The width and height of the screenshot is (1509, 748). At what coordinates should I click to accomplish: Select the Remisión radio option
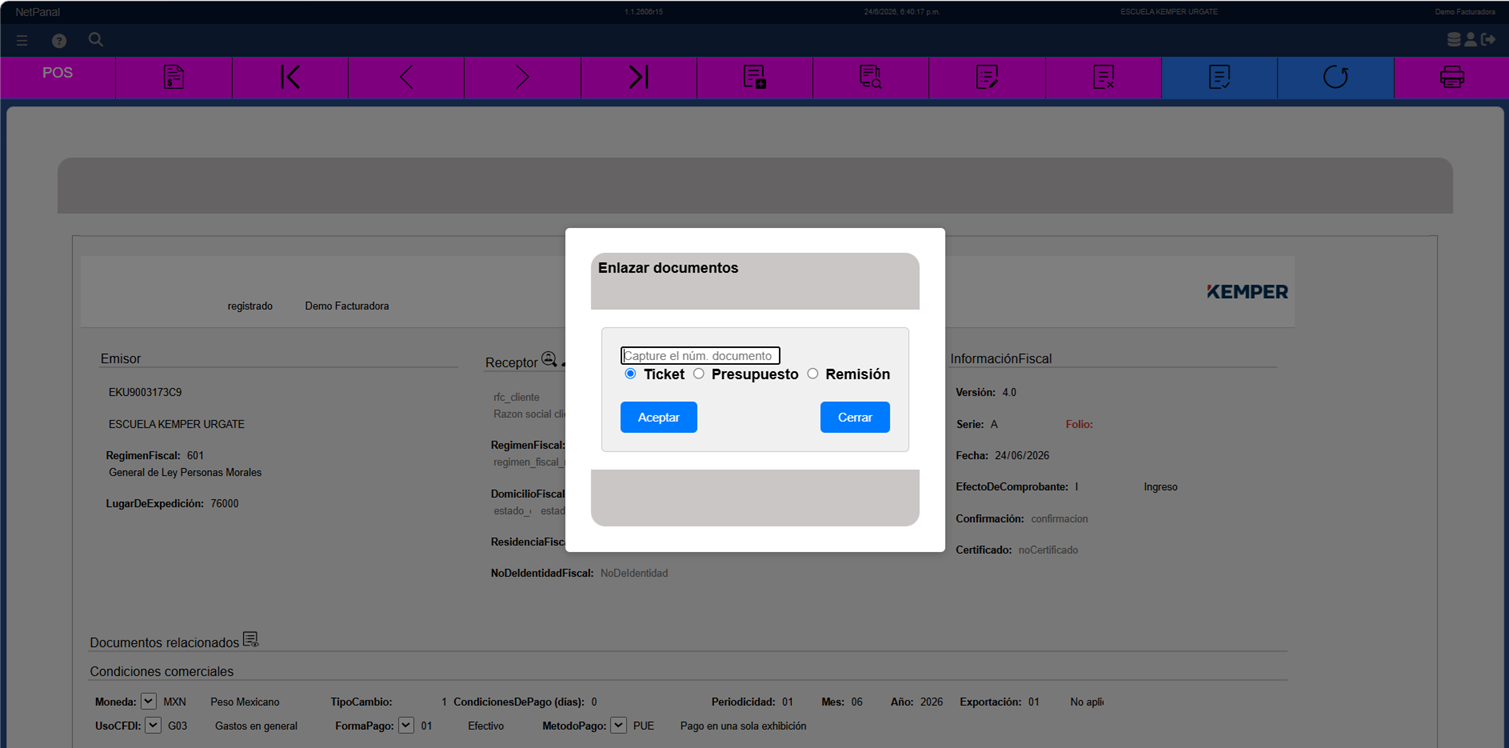point(813,374)
